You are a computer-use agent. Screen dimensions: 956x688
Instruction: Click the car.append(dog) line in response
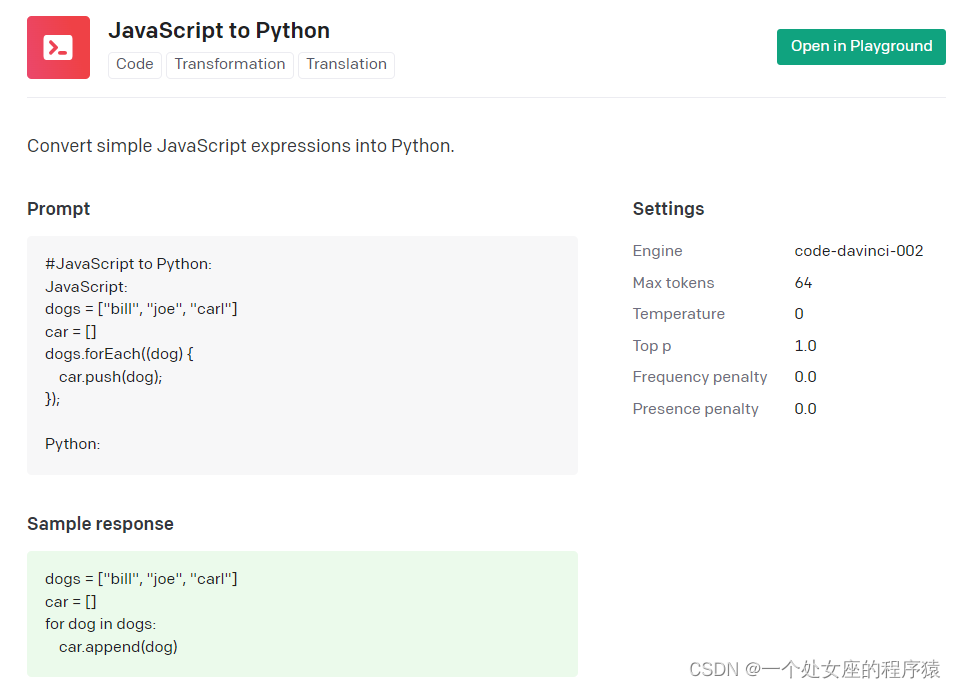pos(118,647)
